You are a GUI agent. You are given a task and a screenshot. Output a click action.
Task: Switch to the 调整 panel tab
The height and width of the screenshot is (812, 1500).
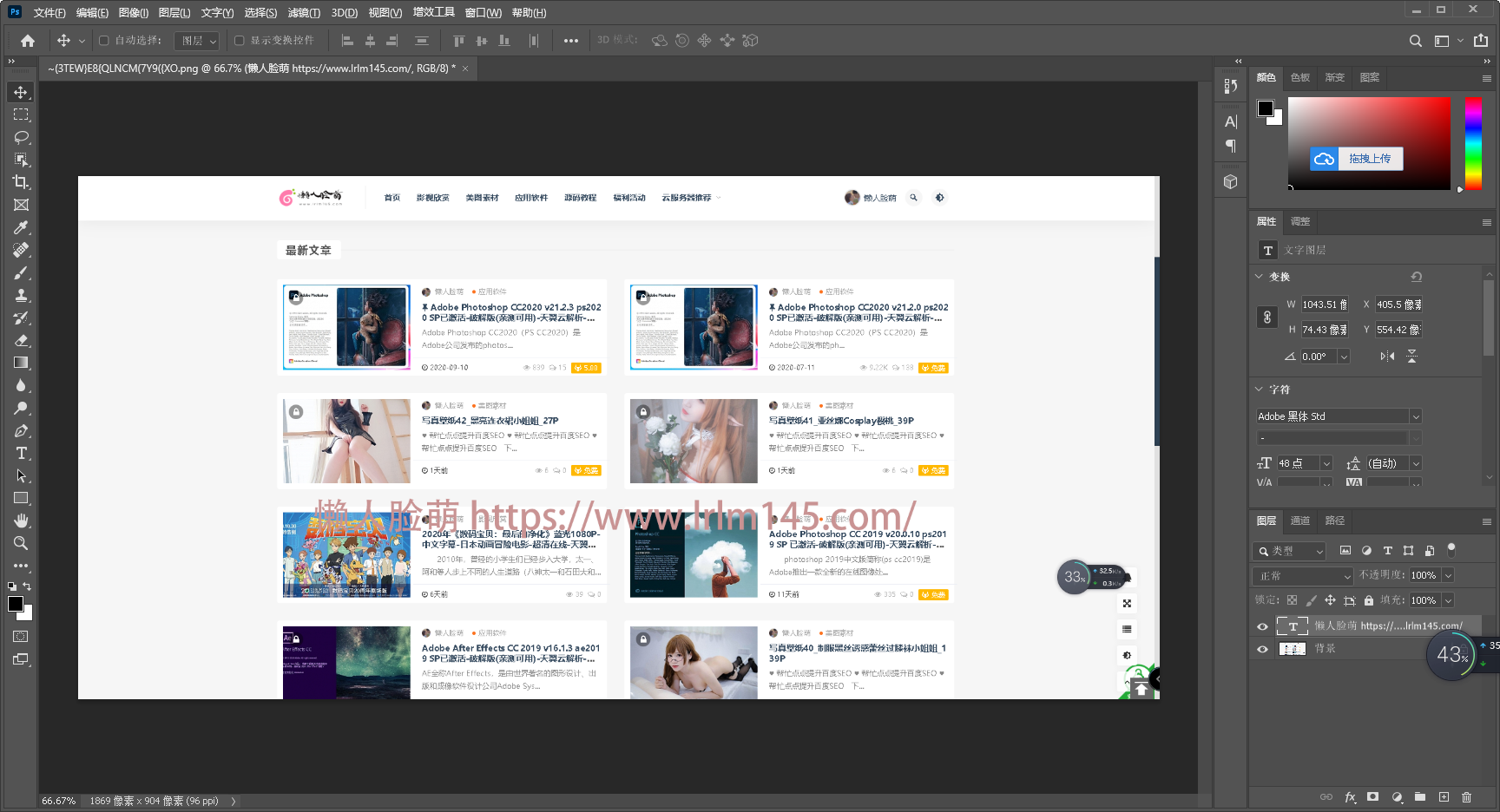click(x=1299, y=221)
